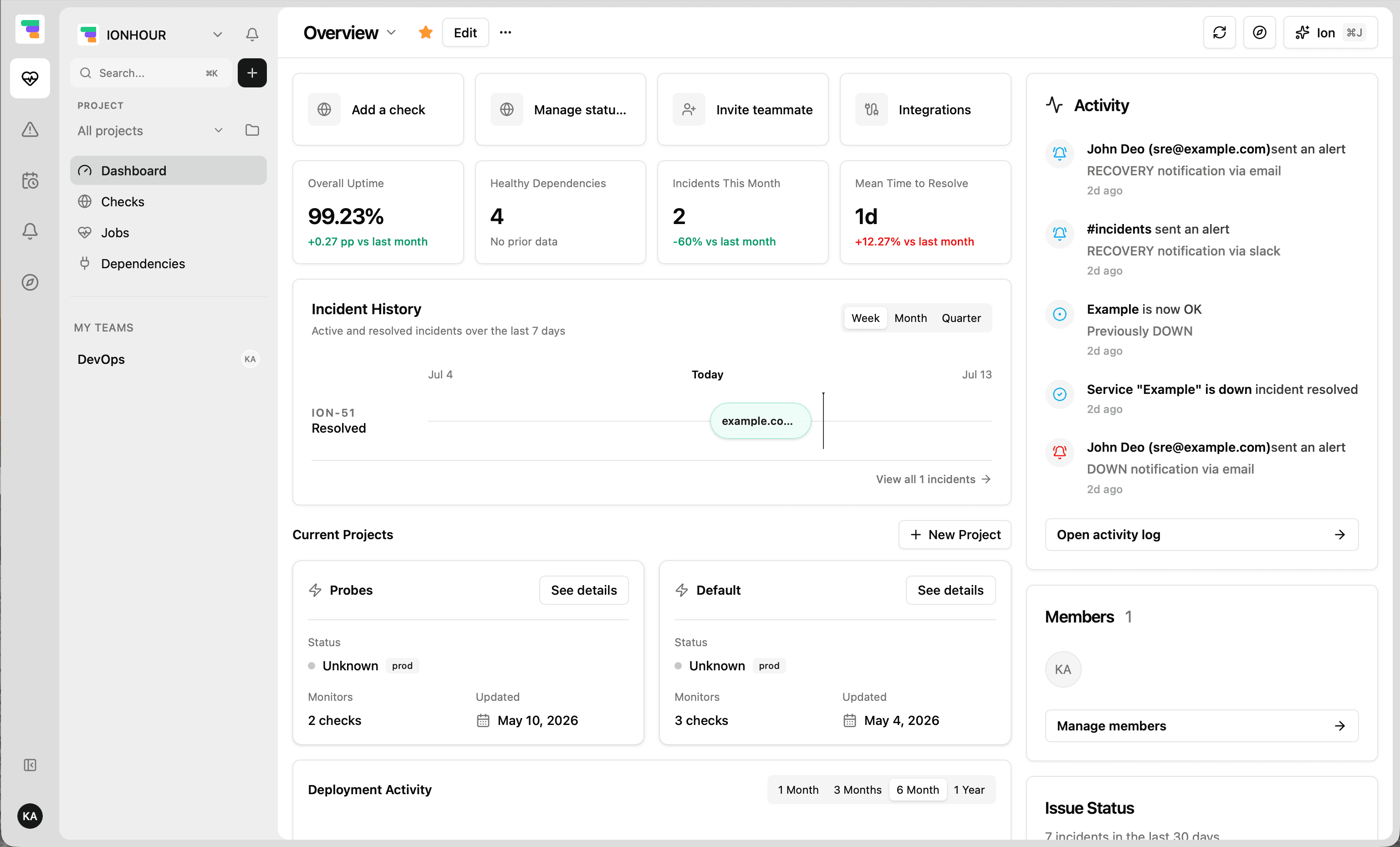The image size is (1400, 847).
Task: Open the Ion assistant sparkle button
Action: tap(1331, 32)
